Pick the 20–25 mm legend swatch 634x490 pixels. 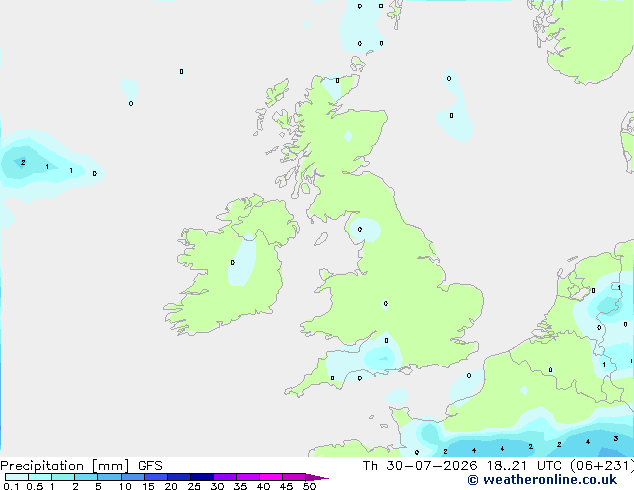tap(178, 477)
